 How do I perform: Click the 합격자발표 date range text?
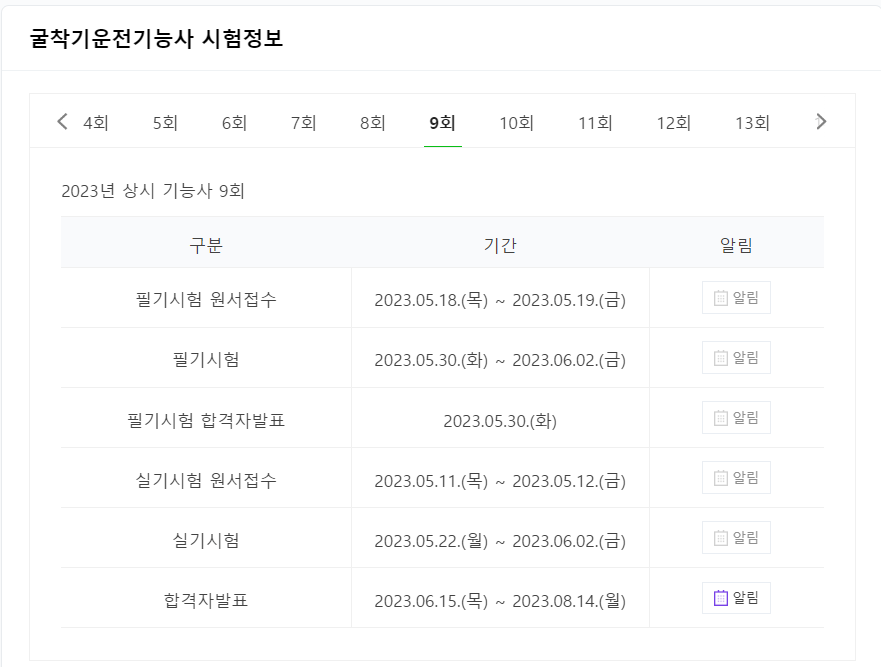tap(500, 601)
